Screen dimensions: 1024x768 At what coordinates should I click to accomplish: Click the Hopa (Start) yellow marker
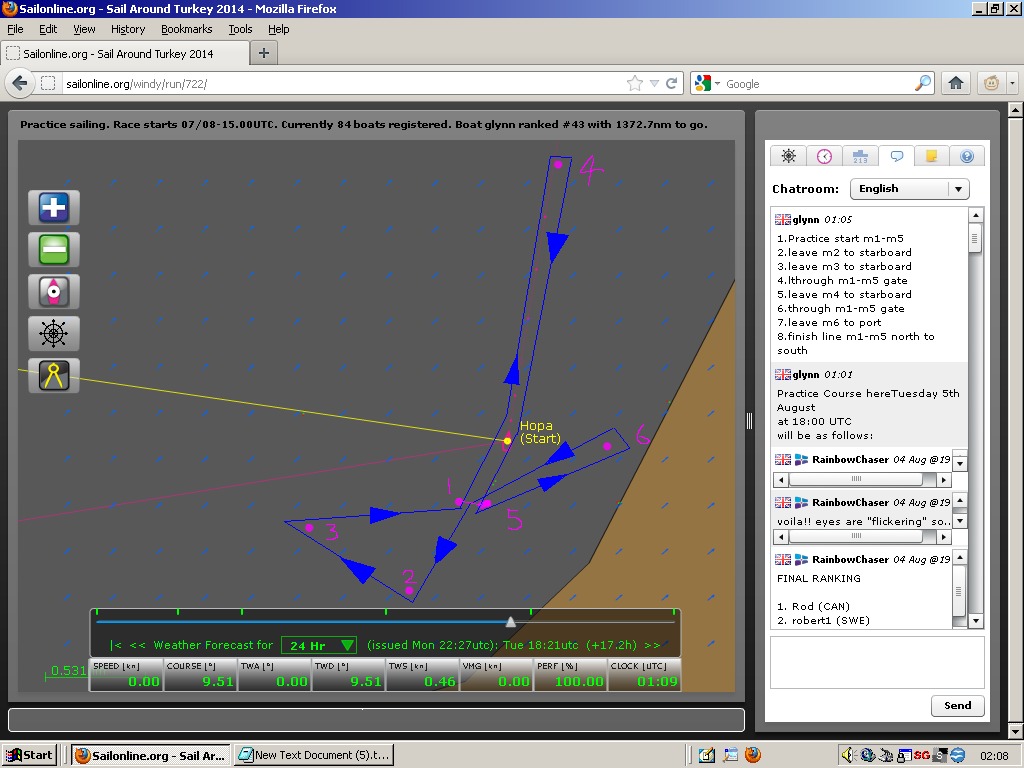(x=507, y=441)
